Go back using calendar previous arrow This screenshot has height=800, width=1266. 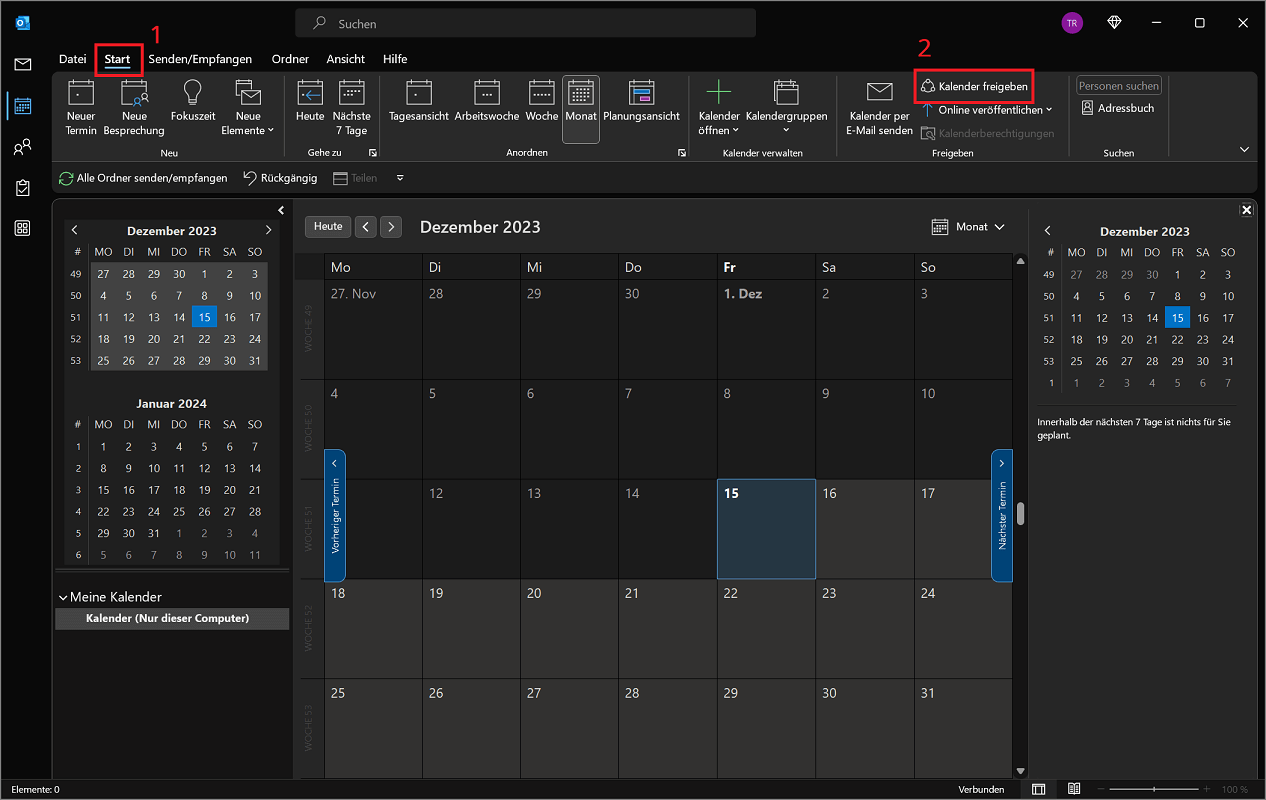pos(366,227)
